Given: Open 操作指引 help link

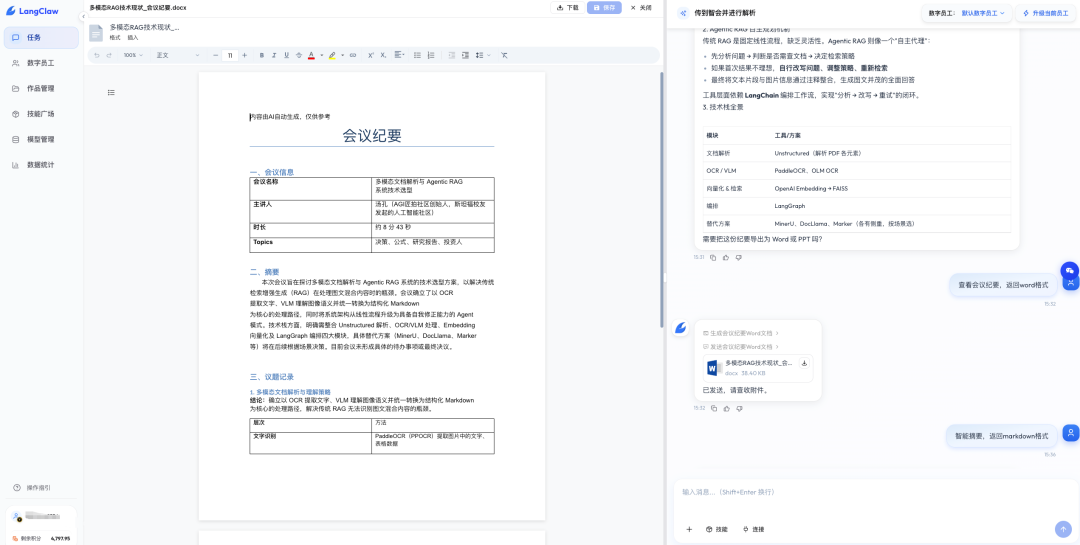Looking at the screenshot, I should [32, 487].
